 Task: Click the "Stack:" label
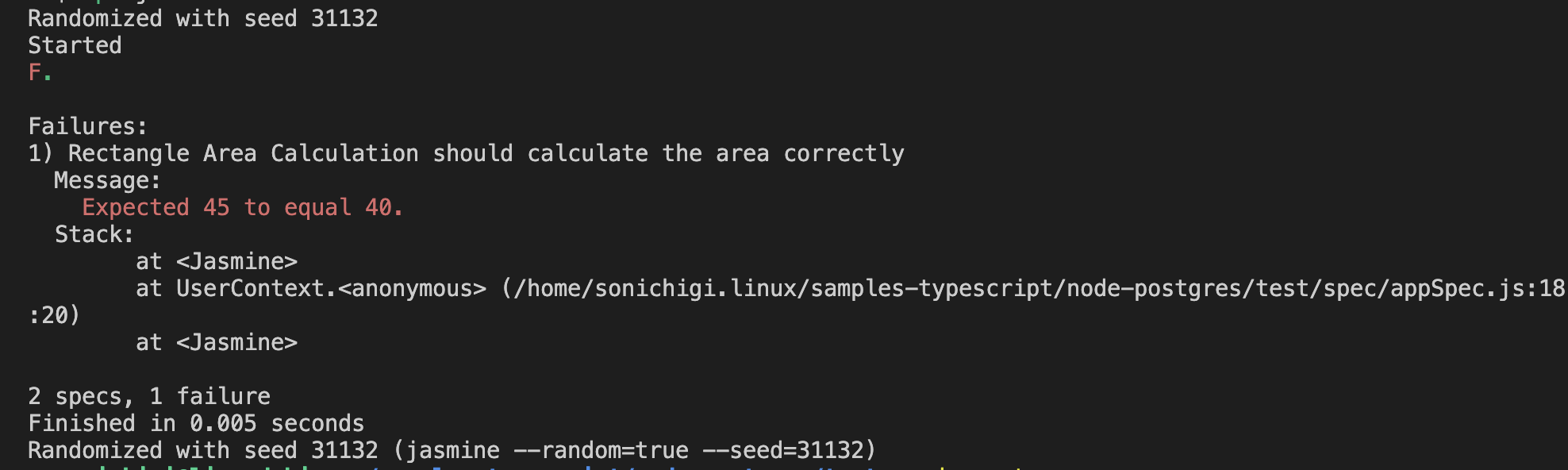94,234
